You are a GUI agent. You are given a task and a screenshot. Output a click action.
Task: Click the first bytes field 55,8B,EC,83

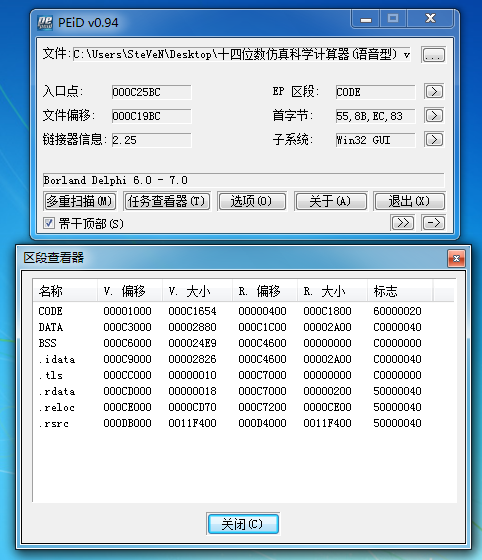(x=375, y=116)
